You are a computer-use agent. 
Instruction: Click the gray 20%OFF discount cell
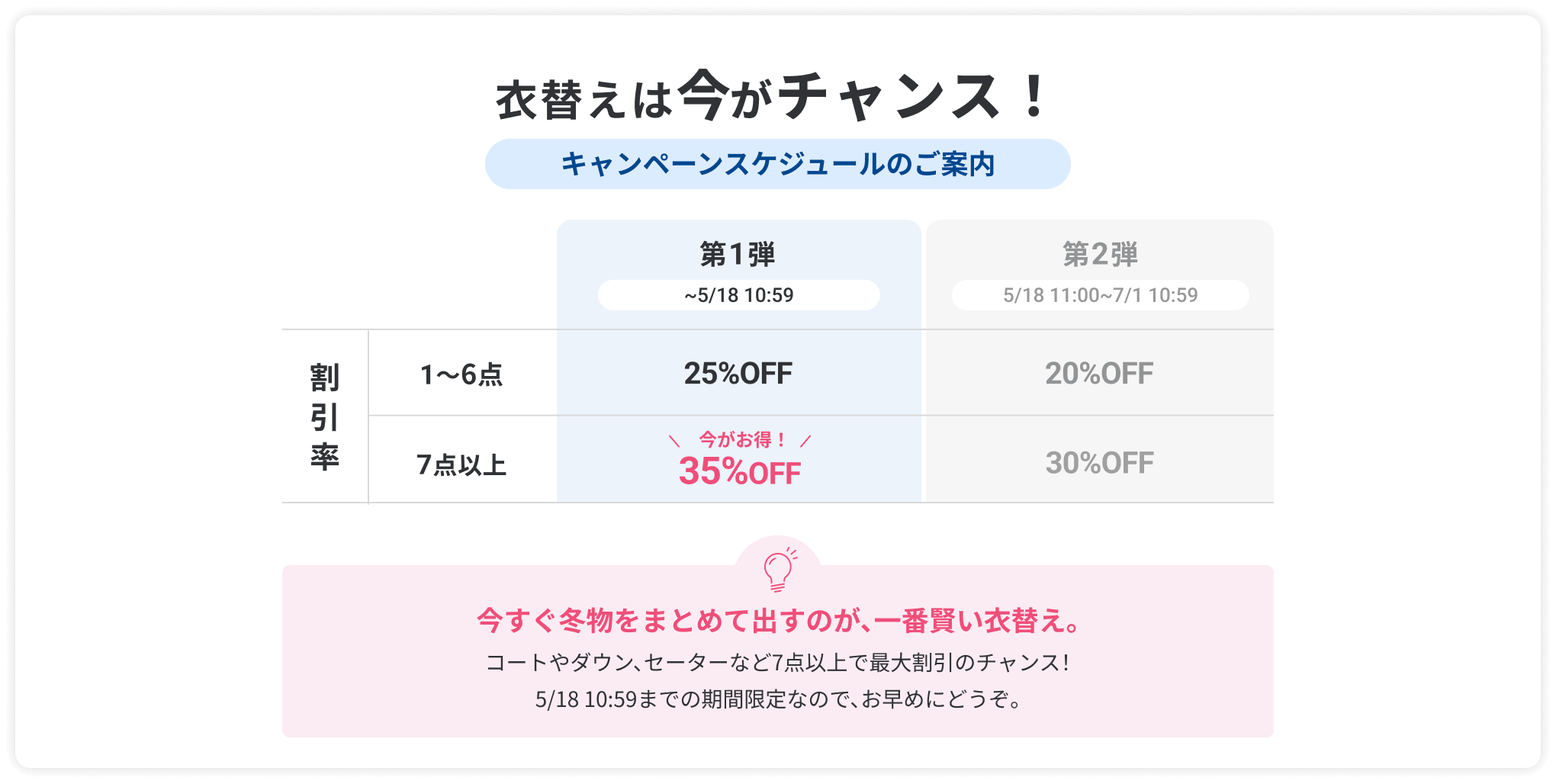tap(1099, 374)
